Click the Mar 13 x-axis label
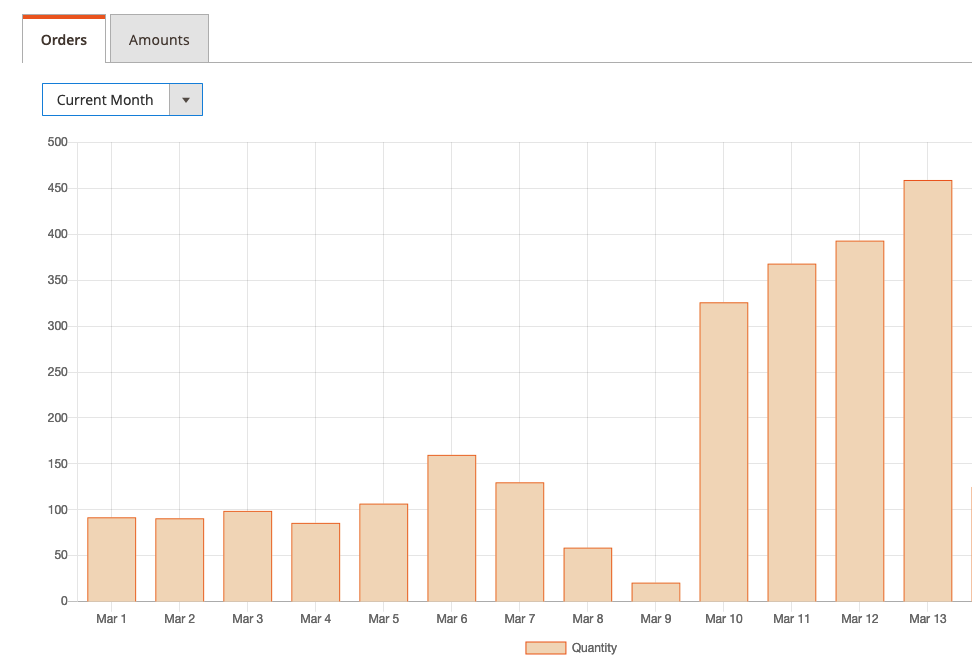972x665 pixels. [x=927, y=619]
